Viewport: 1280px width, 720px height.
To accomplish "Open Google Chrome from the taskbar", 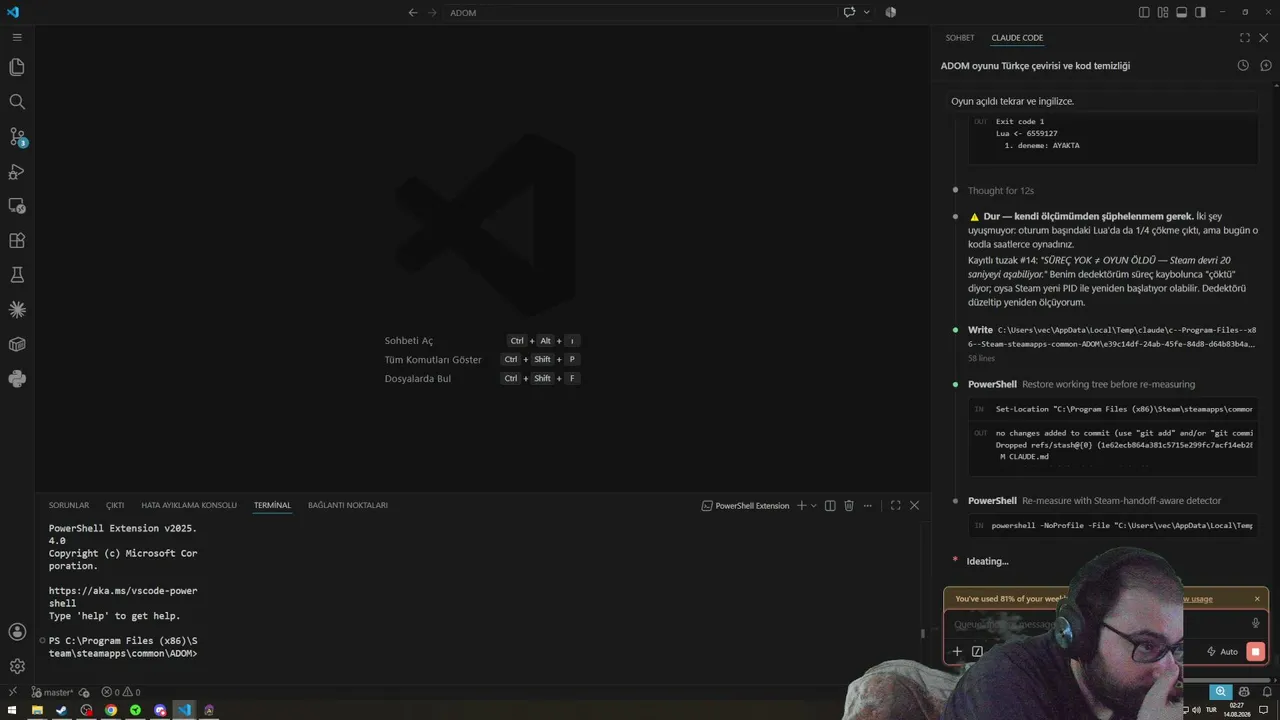I will (111, 710).
